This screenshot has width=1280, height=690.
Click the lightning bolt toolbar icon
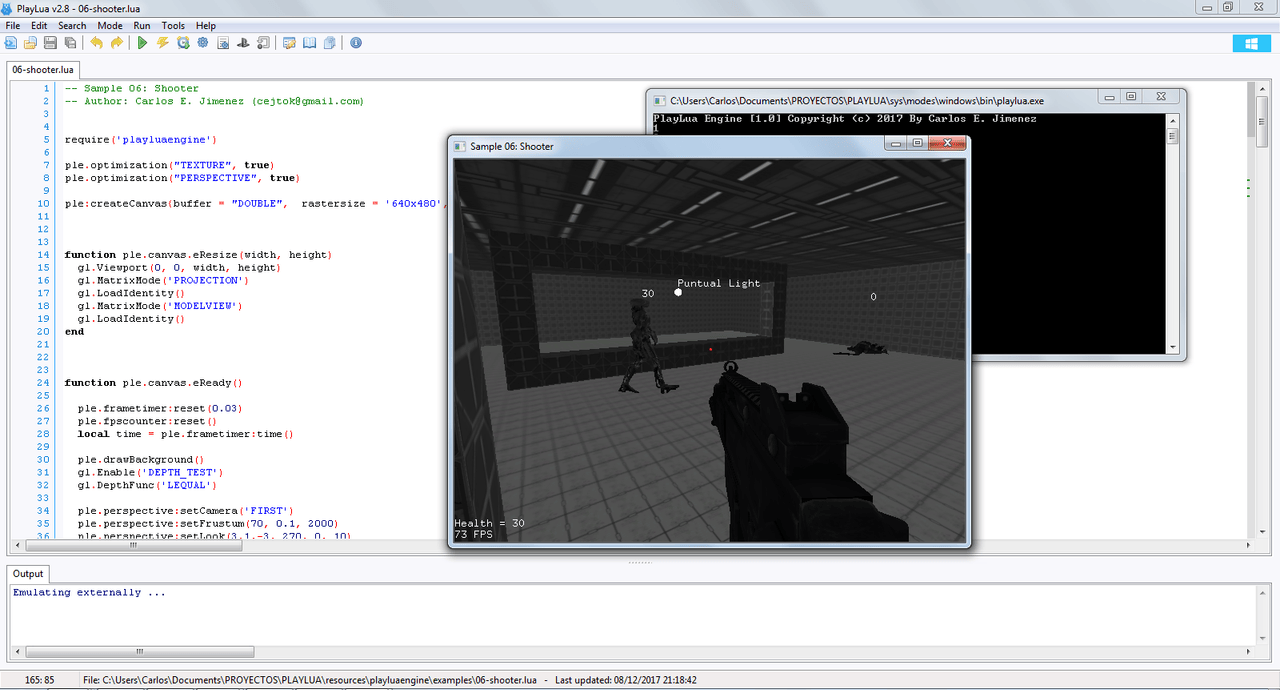point(162,43)
